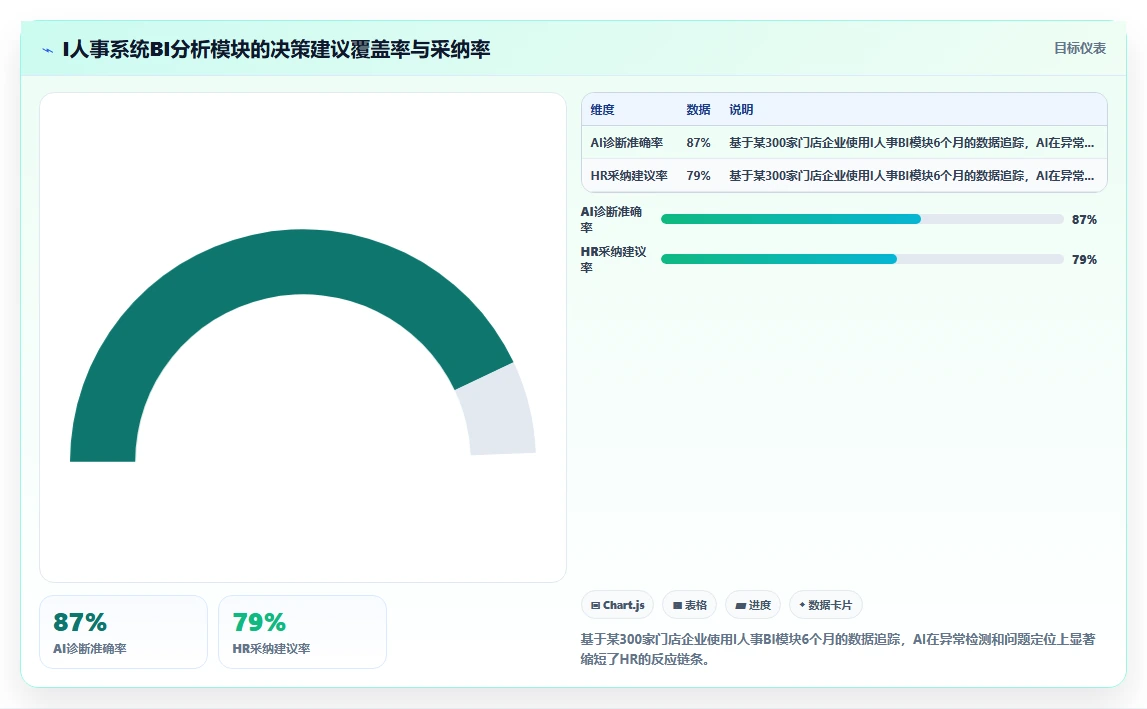Click the 说明 column header
The image size is (1147, 709).
click(x=741, y=110)
